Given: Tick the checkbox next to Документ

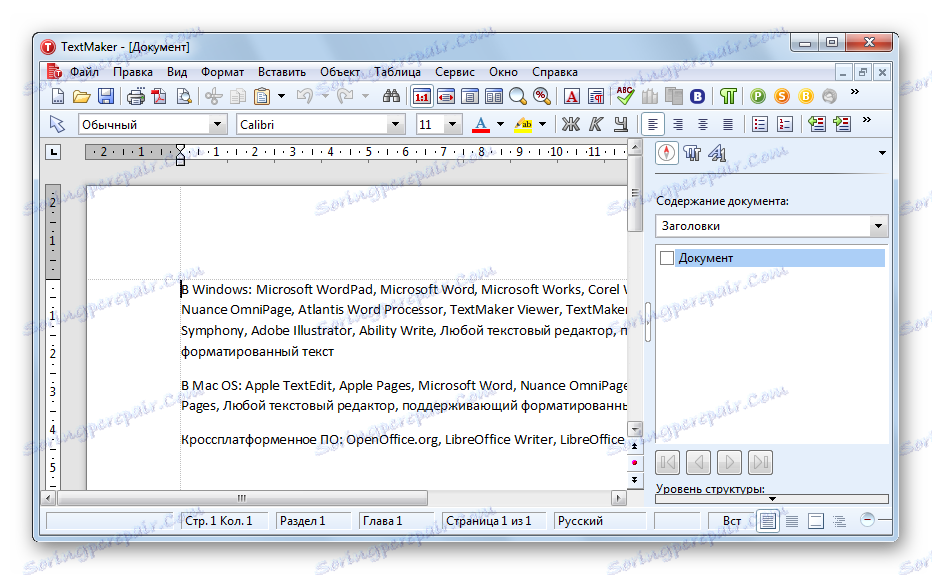Looking at the screenshot, I should (667, 258).
